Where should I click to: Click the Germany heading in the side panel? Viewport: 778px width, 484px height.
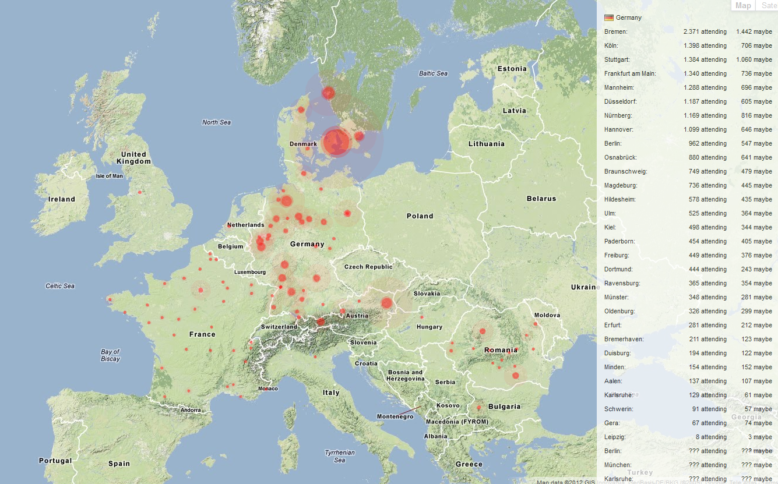coord(629,18)
